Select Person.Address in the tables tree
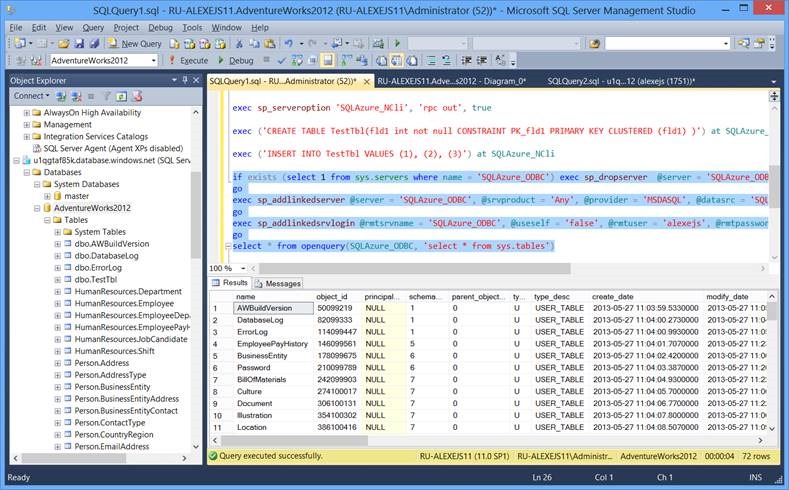 pyautogui.click(x=102, y=363)
